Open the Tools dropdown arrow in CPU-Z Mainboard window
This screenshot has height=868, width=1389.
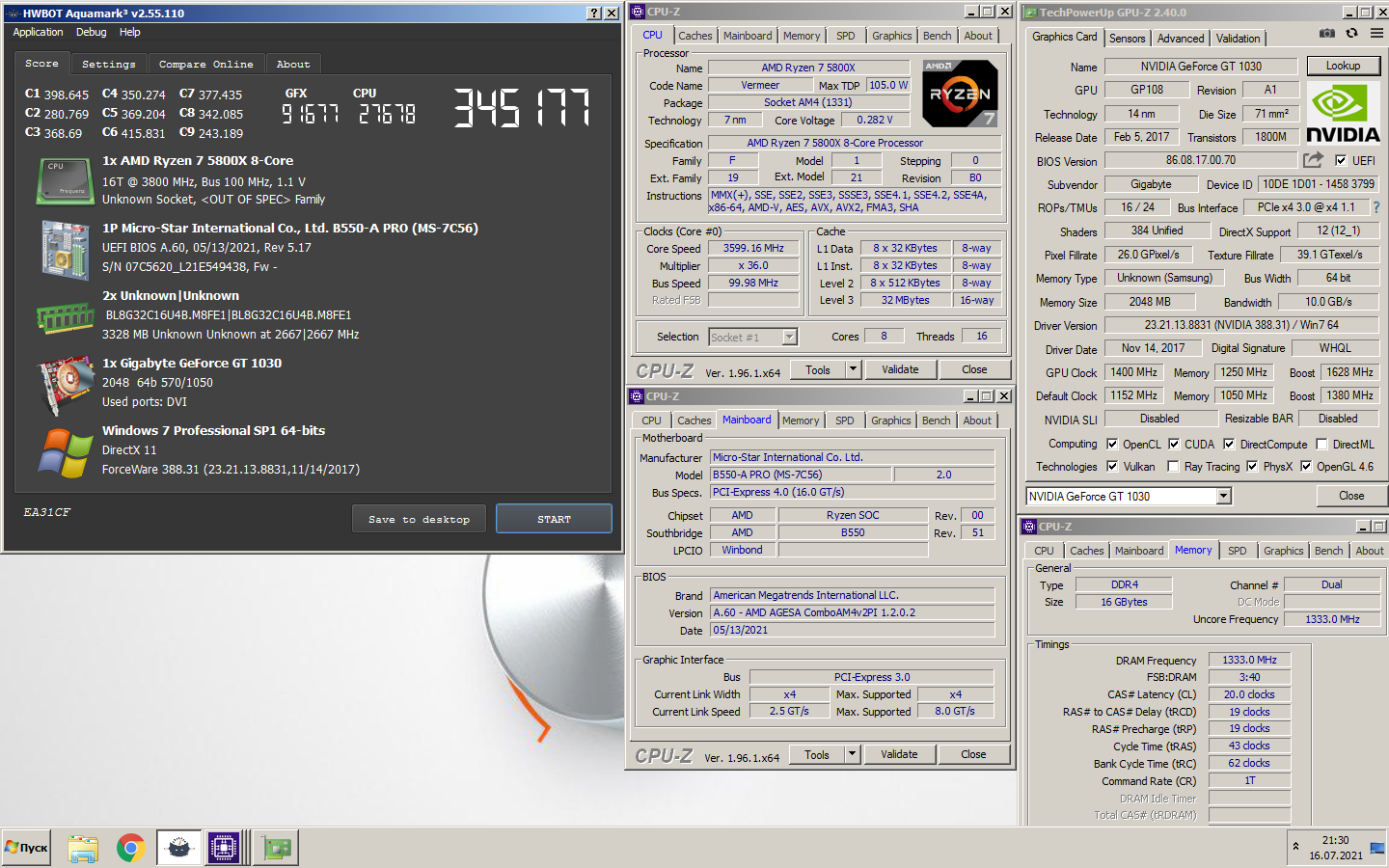[852, 754]
